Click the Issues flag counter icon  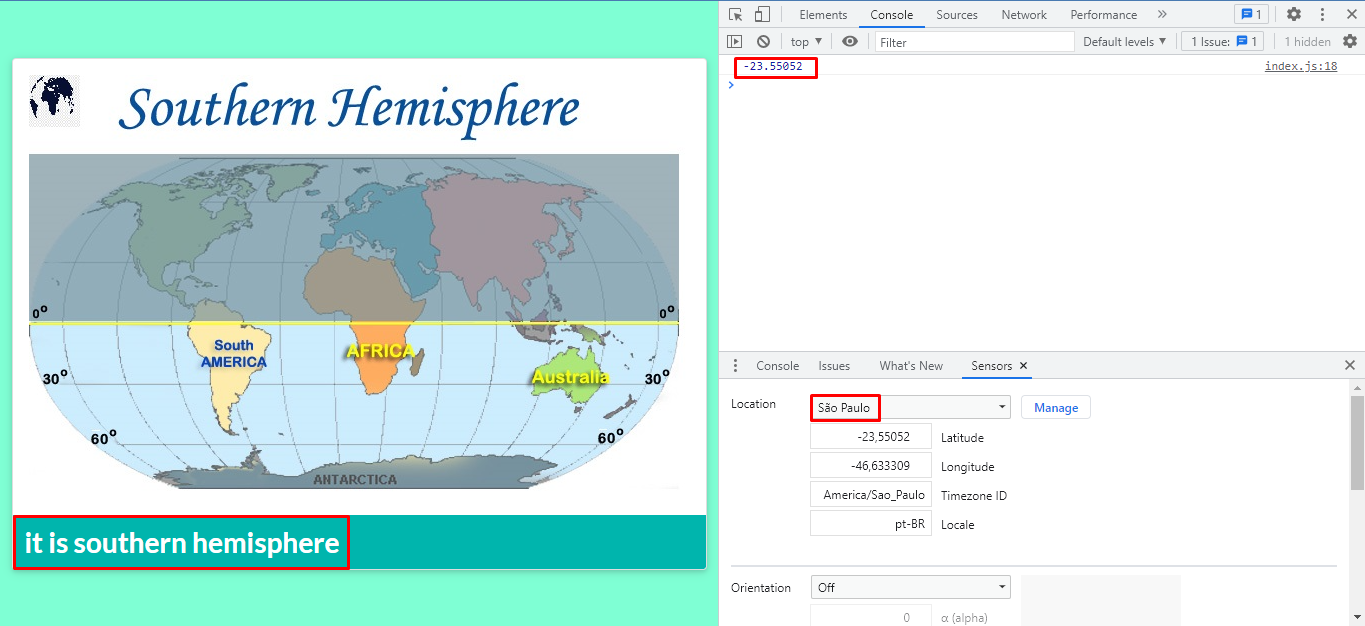click(x=1251, y=14)
